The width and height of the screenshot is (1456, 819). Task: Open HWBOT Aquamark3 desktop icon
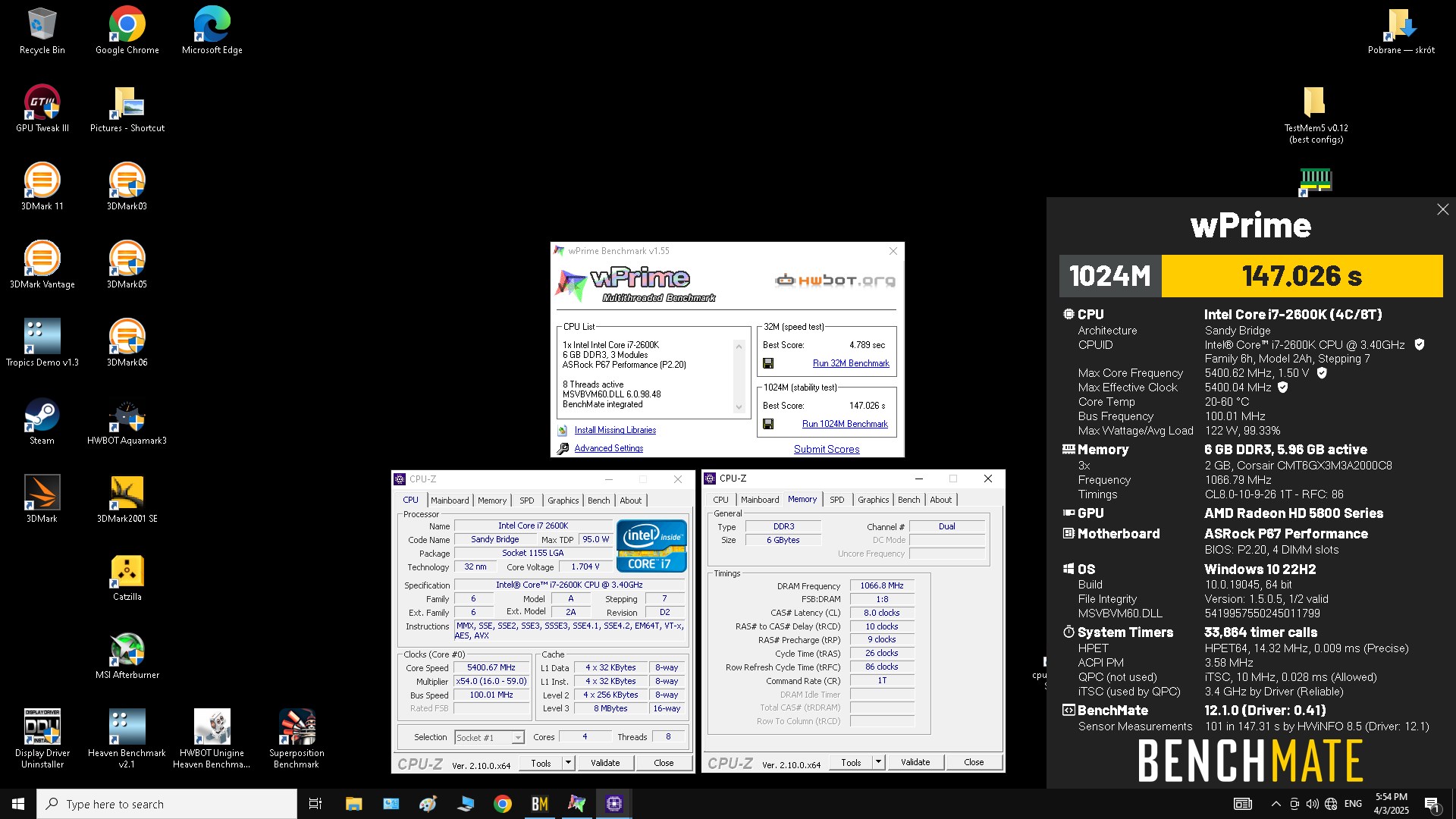pyautogui.click(x=127, y=421)
